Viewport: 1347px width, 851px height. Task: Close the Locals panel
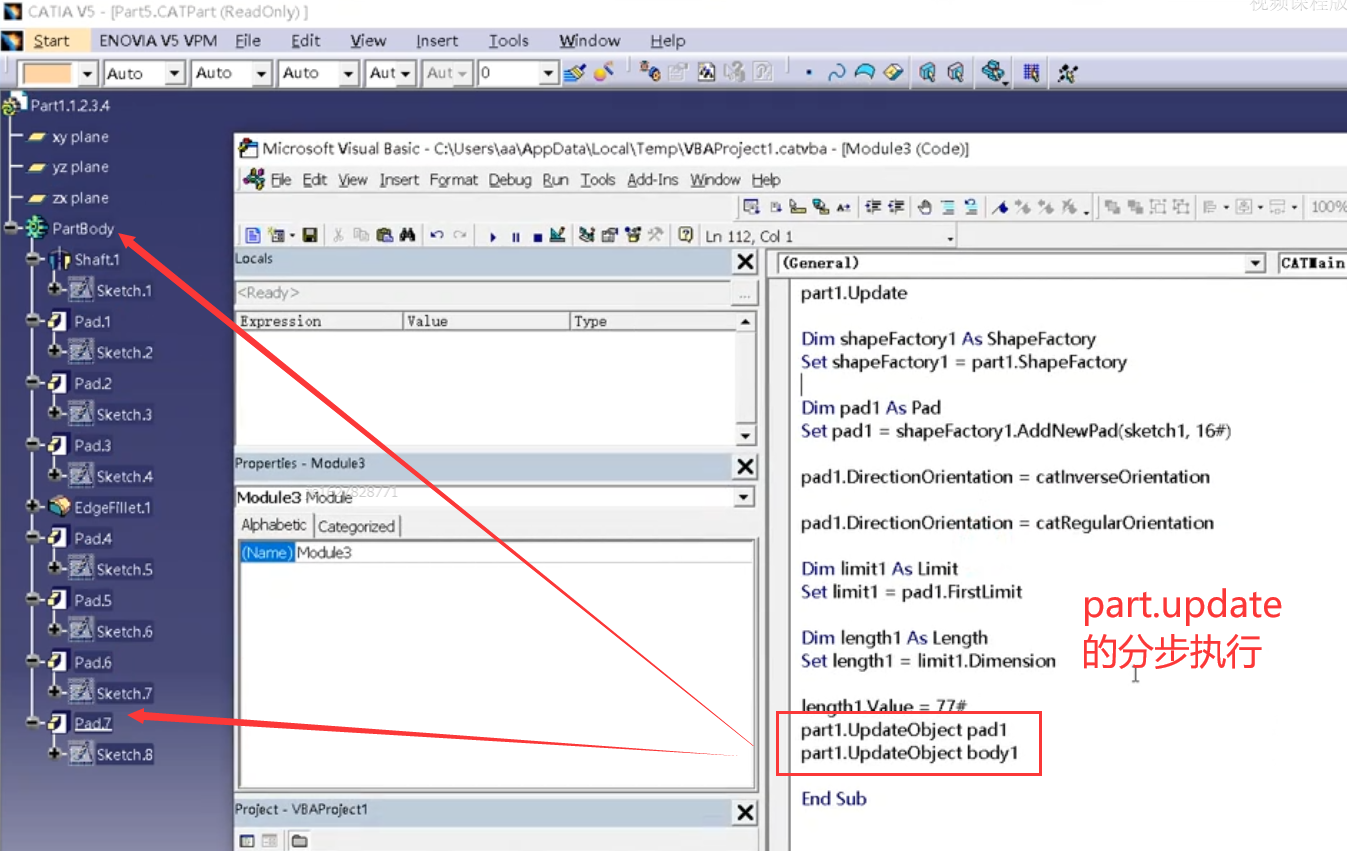pos(745,262)
